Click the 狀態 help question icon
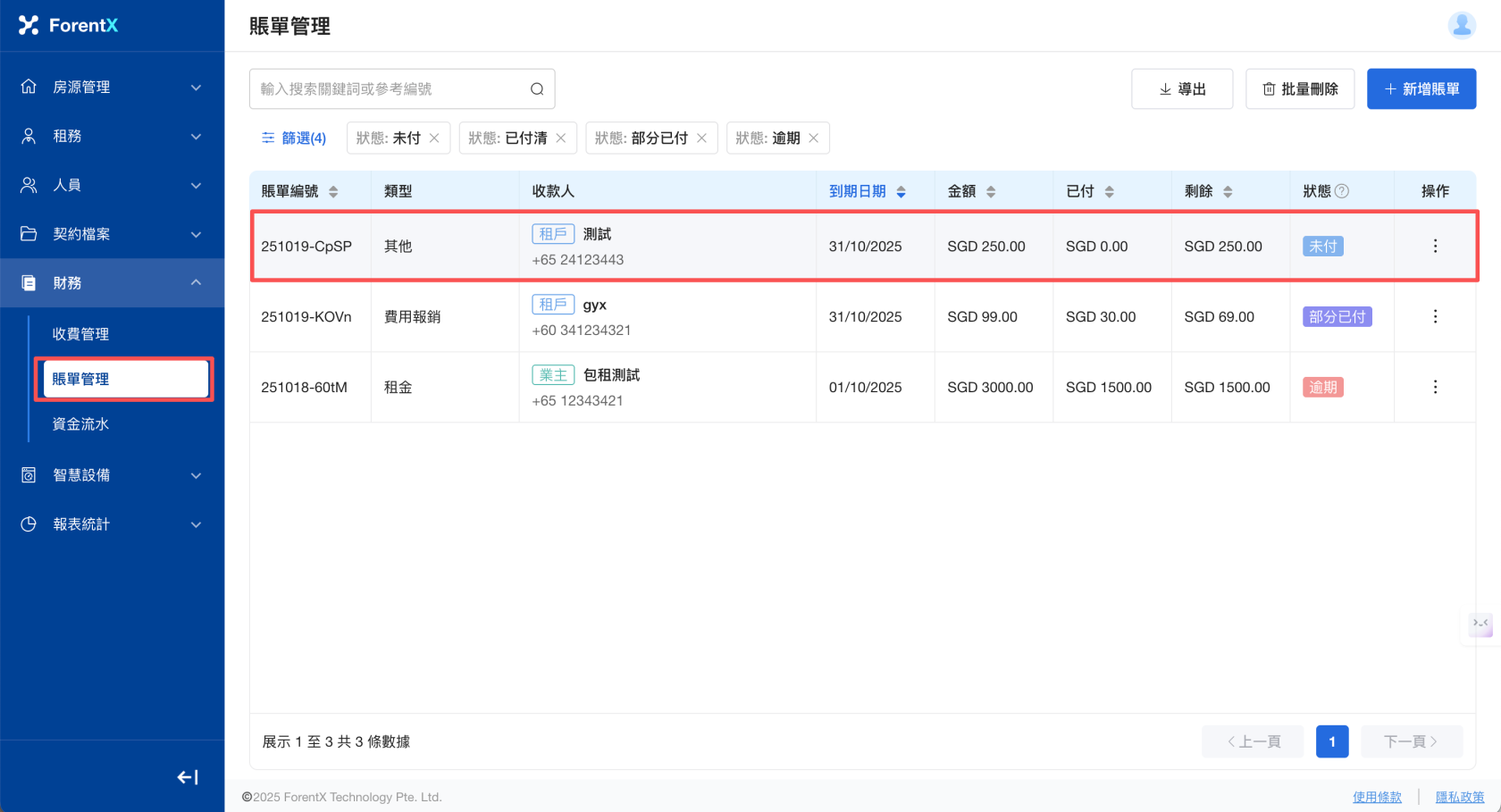The height and width of the screenshot is (812, 1501). (1342, 191)
